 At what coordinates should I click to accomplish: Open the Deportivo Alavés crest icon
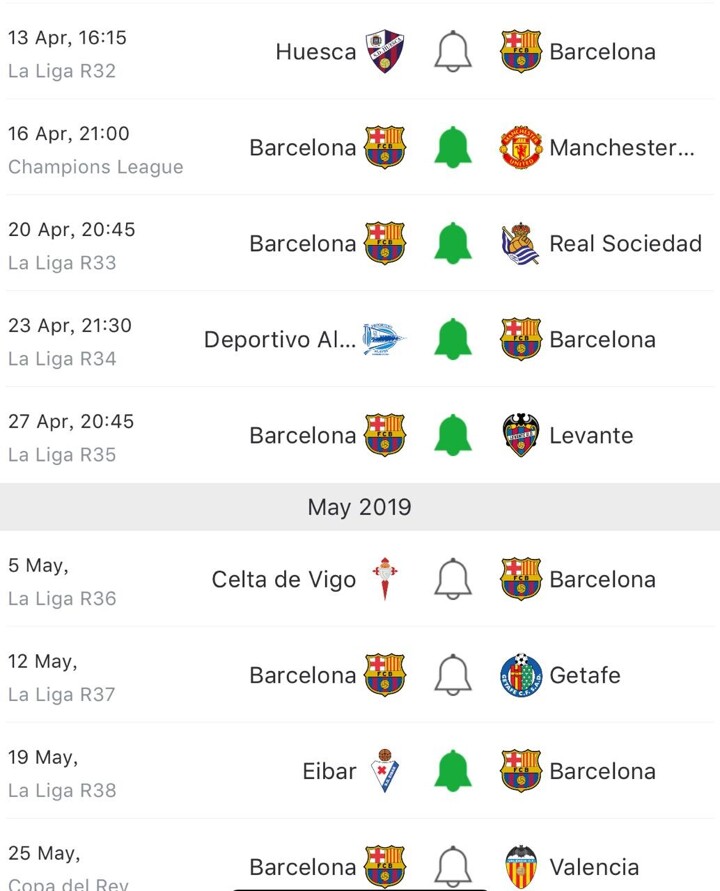pos(385,339)
